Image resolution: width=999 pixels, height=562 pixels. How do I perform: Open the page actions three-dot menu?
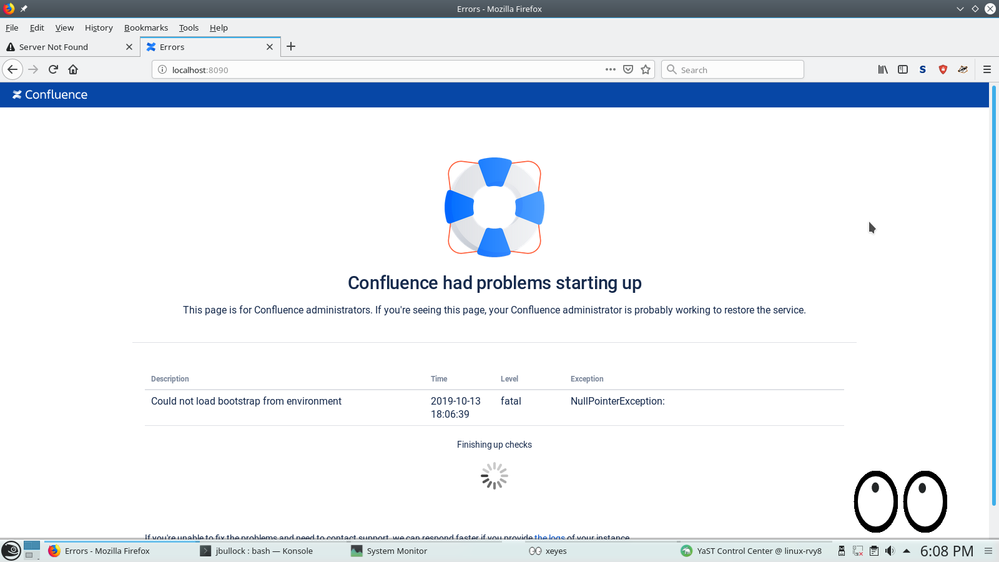click(x=610, y=69)
